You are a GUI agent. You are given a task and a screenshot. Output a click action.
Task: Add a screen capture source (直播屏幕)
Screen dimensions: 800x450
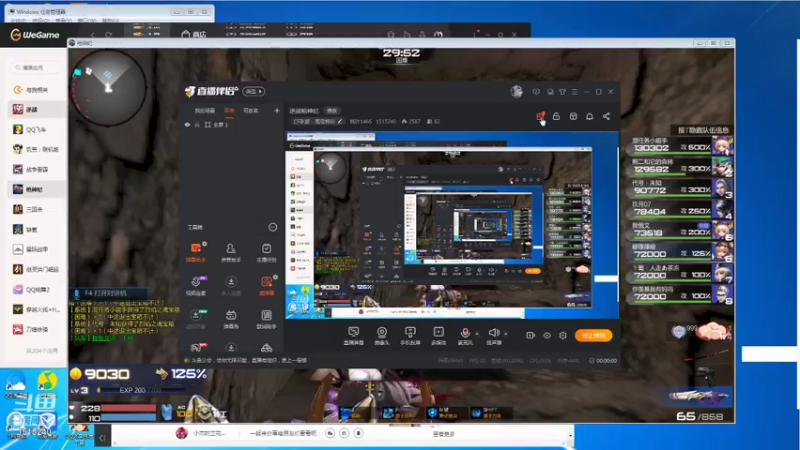(x=354, y=336)
